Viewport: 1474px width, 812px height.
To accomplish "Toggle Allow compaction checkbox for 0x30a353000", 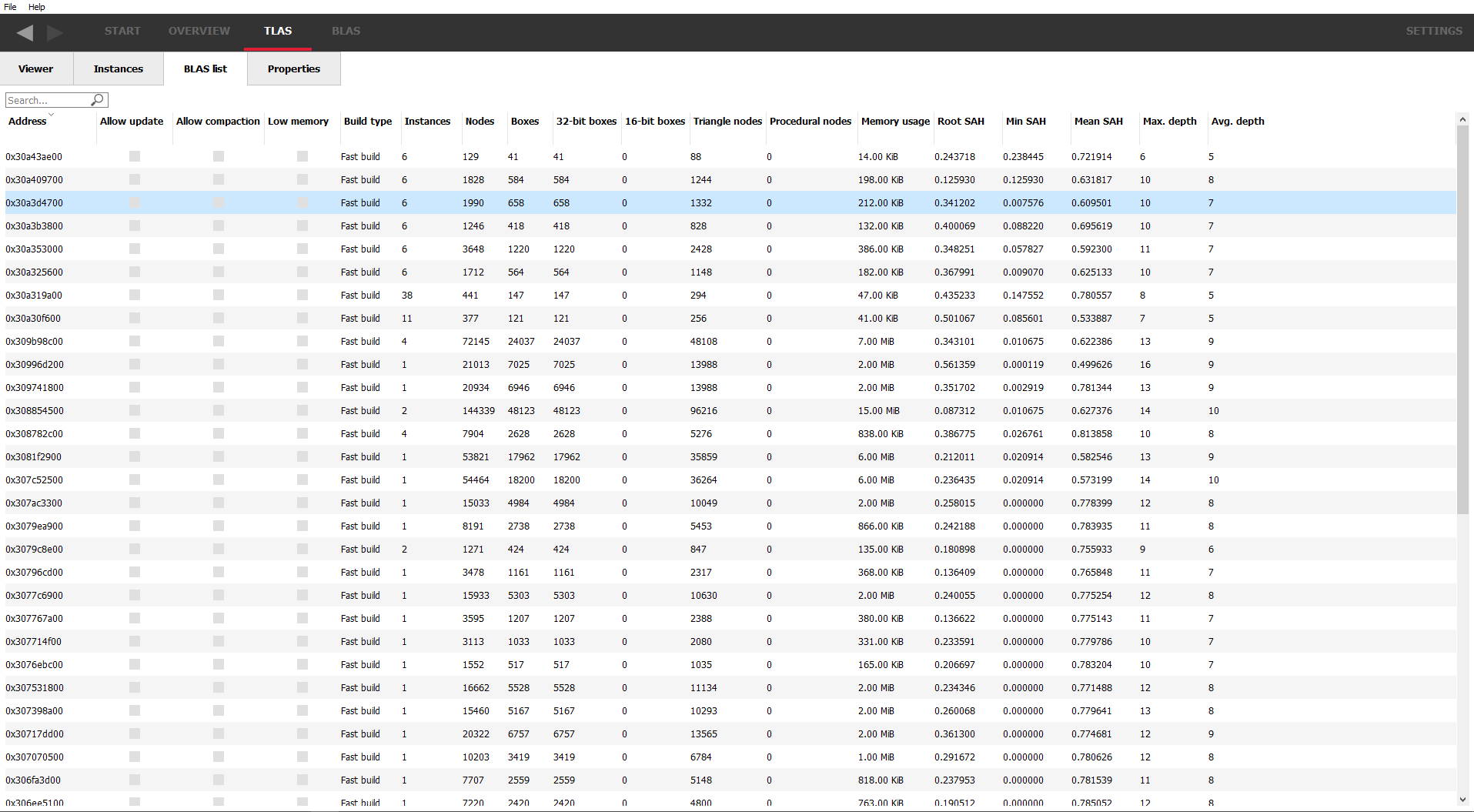I will click(x=219, y=249).
